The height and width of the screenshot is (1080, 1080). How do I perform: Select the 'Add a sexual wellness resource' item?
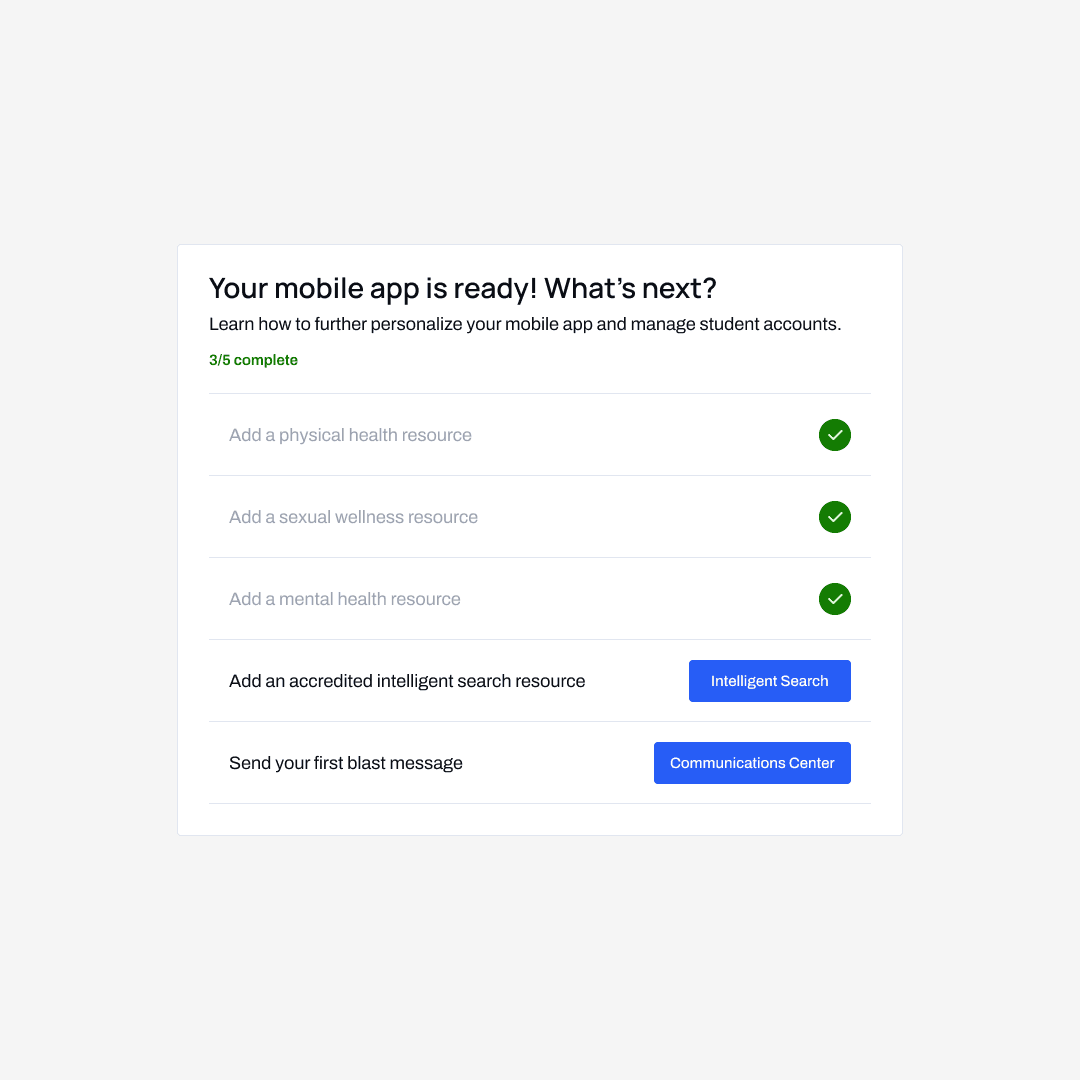coord(353,517)
